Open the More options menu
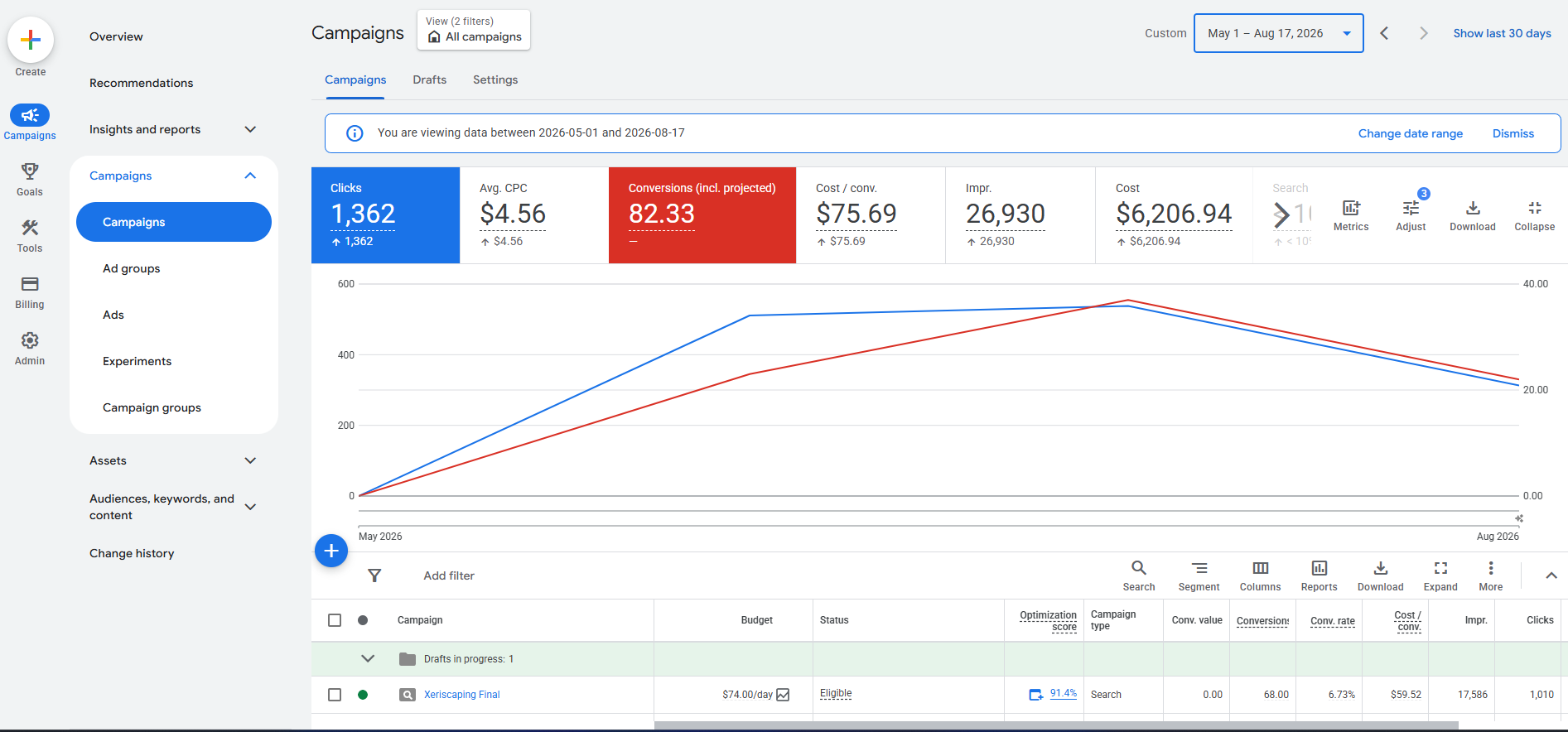The width and height of the screenshot is (1568, 732). pyautogui.click(x=1491, y=568)
